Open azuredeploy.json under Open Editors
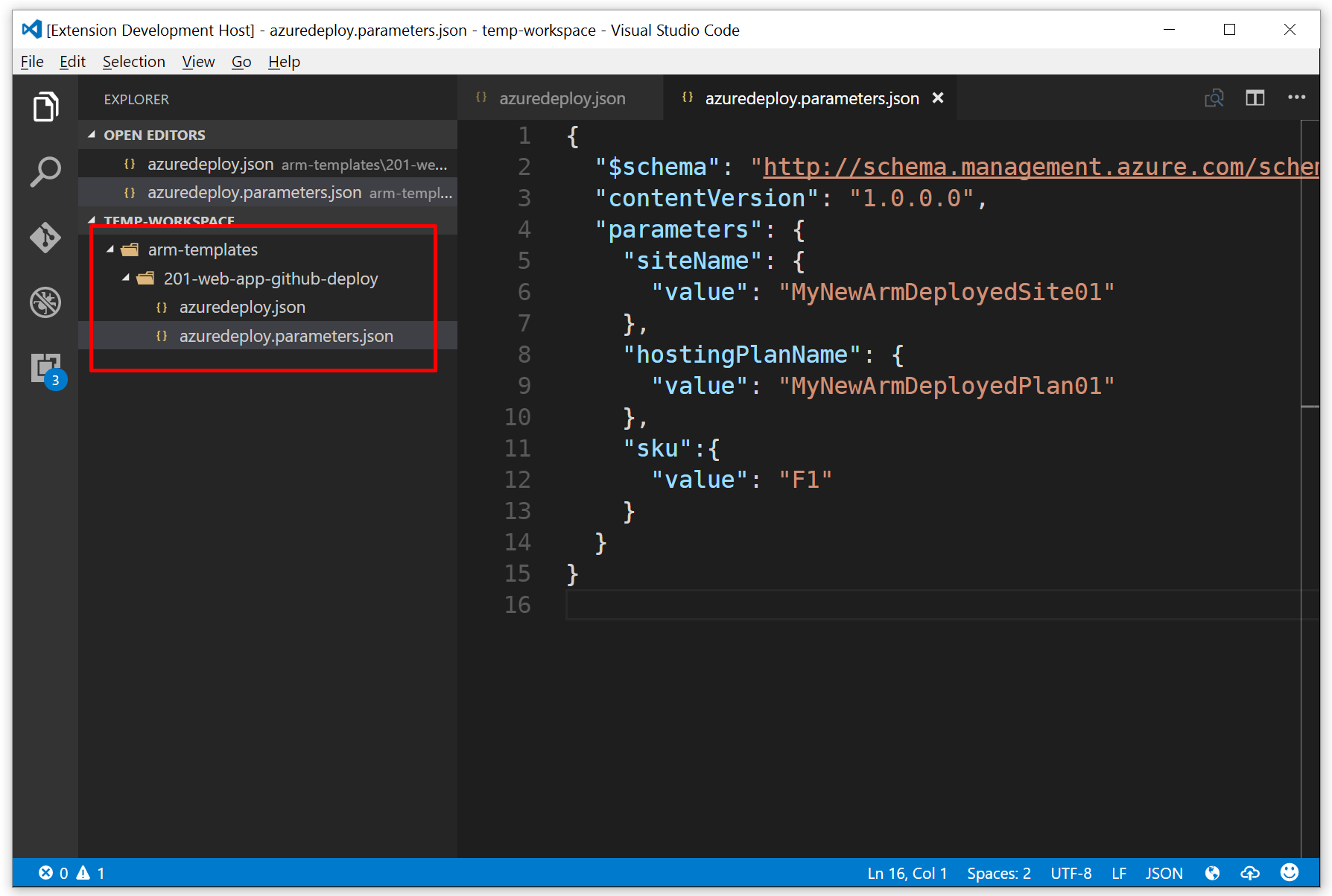 click(268, 164)
